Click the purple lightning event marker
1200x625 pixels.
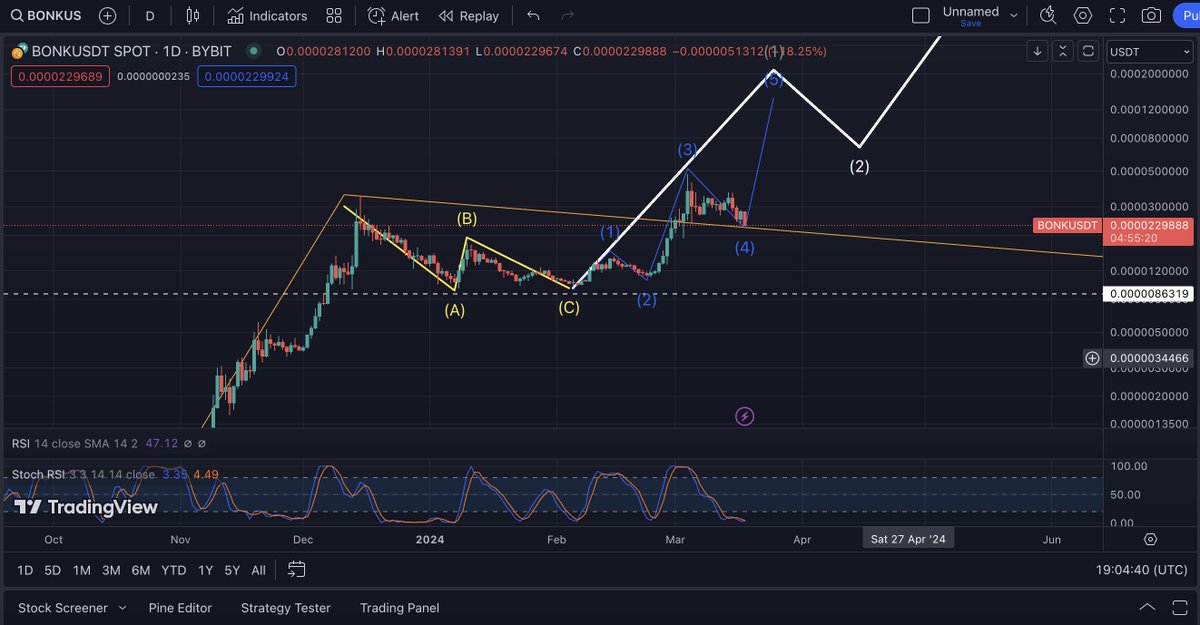744,416
